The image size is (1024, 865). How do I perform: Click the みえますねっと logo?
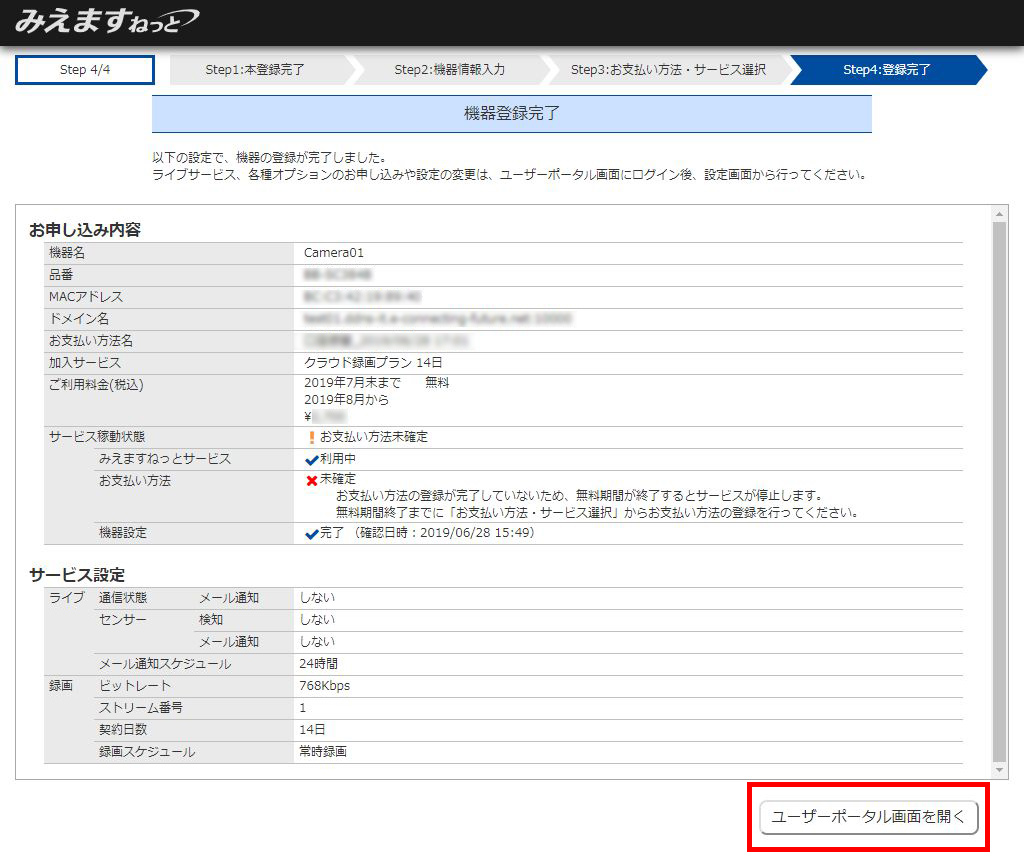click(106, 21)
